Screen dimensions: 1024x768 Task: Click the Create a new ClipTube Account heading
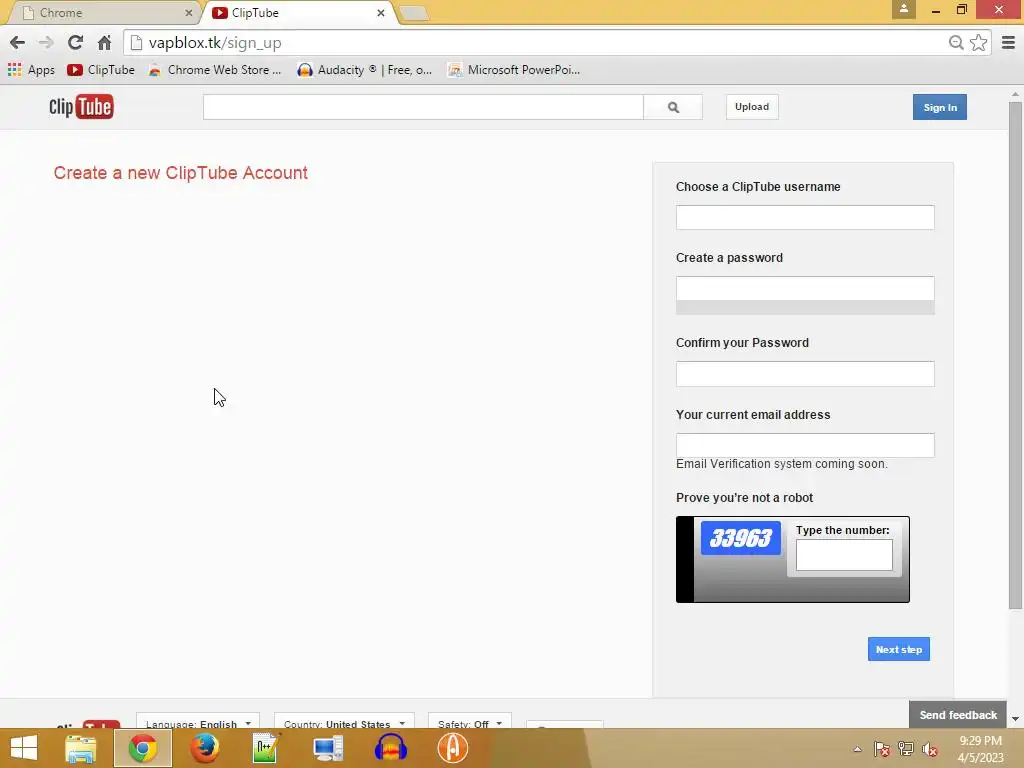[181, 172]
